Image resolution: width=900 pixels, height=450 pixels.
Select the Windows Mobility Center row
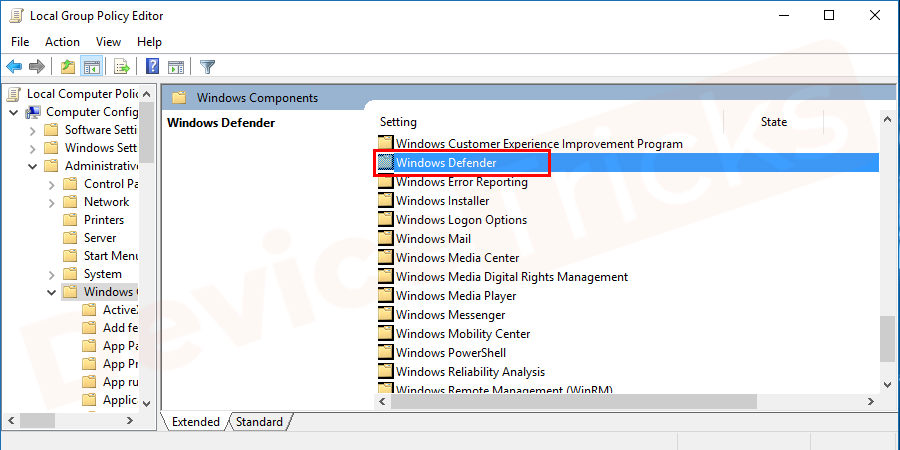[463, 333]
